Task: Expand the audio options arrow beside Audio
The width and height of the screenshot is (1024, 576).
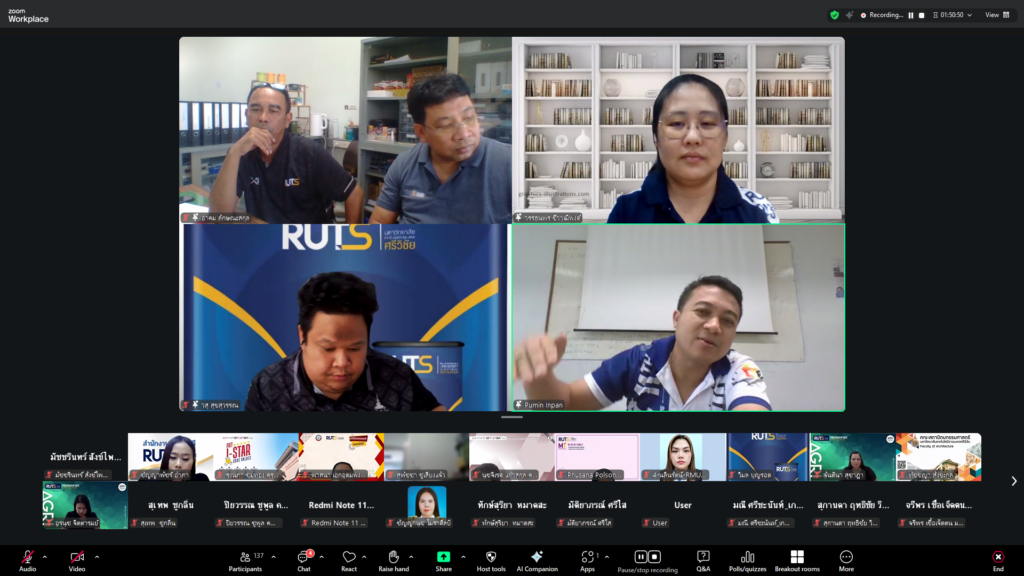Action: 44,556
